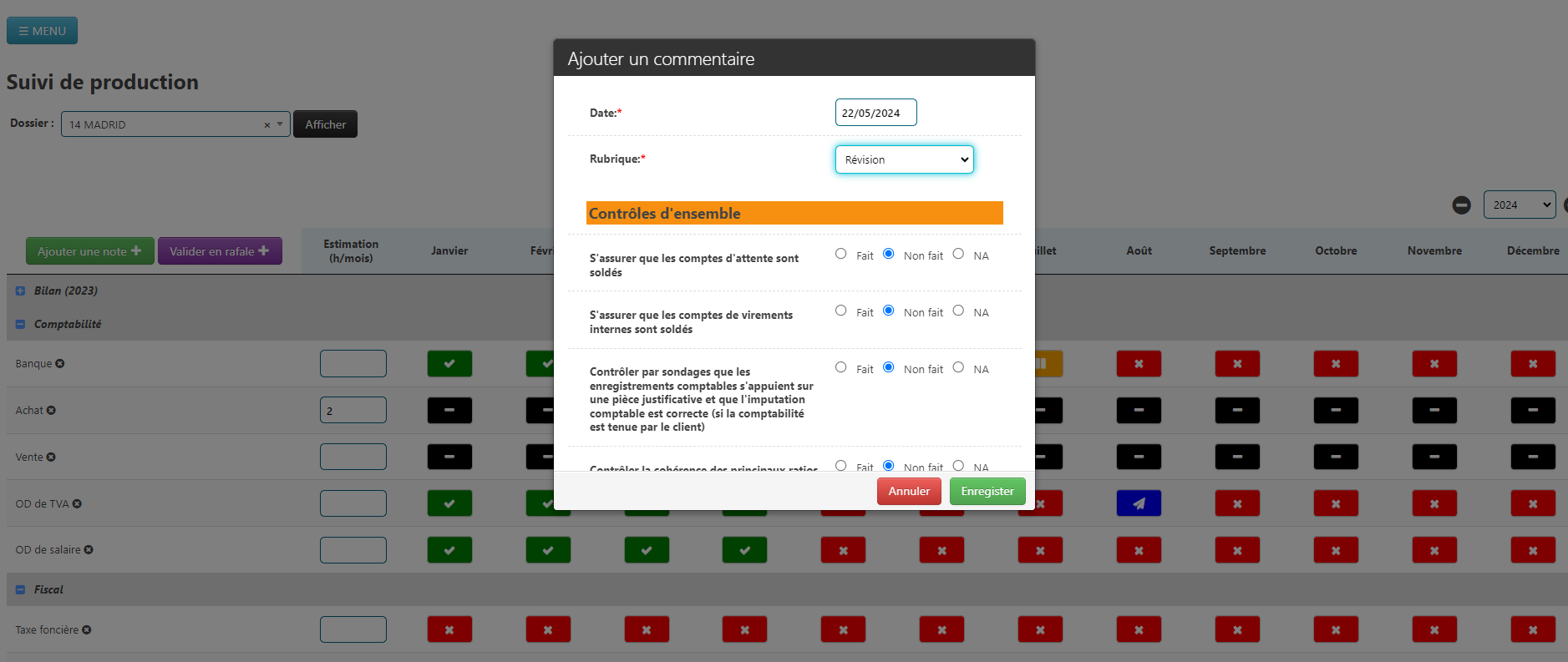Screen dimensions: 1568x662
Task: Choose Non fait for Contrôler par sondages
Action: (x=888, y=367)
